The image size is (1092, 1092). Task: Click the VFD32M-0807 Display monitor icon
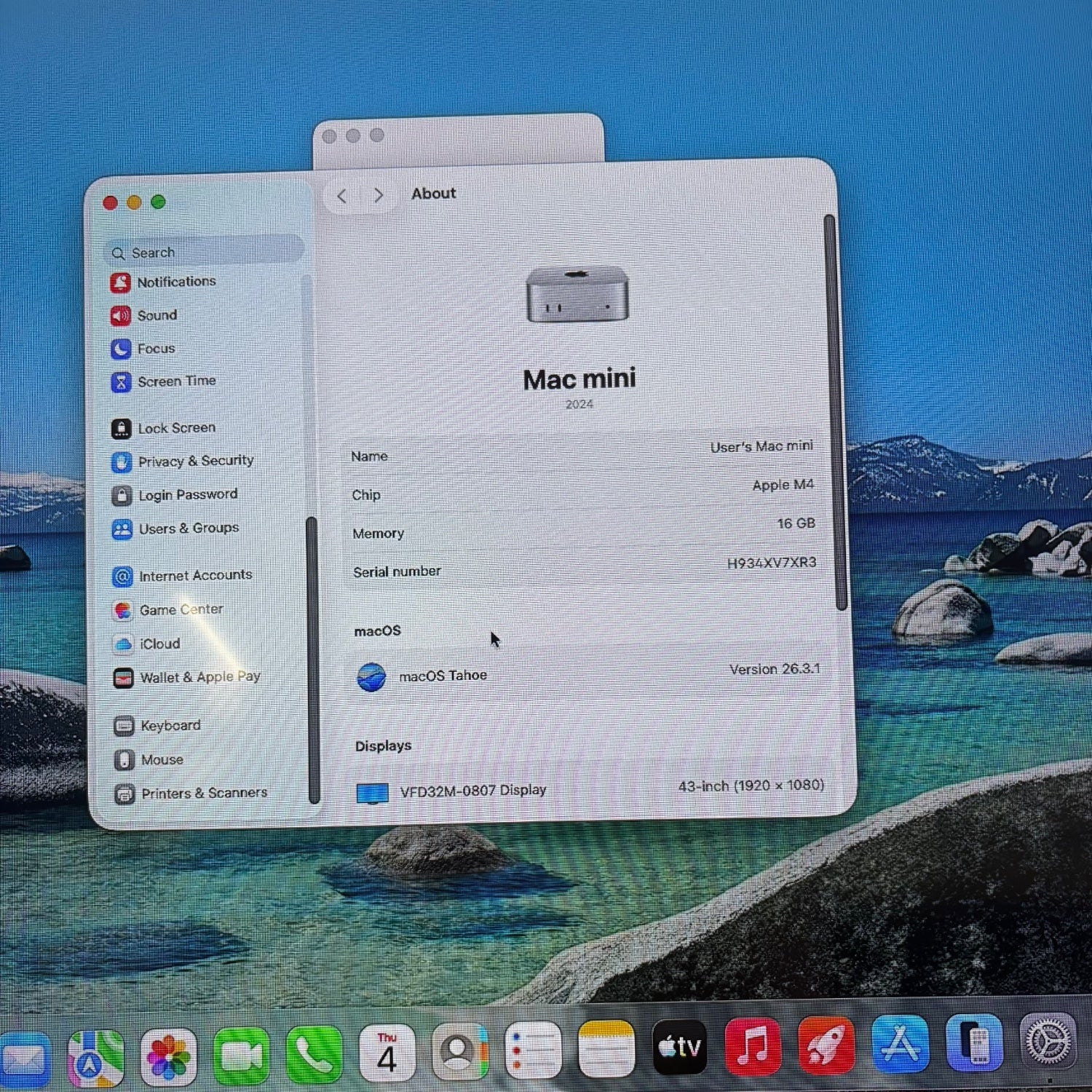pos(372,793)
